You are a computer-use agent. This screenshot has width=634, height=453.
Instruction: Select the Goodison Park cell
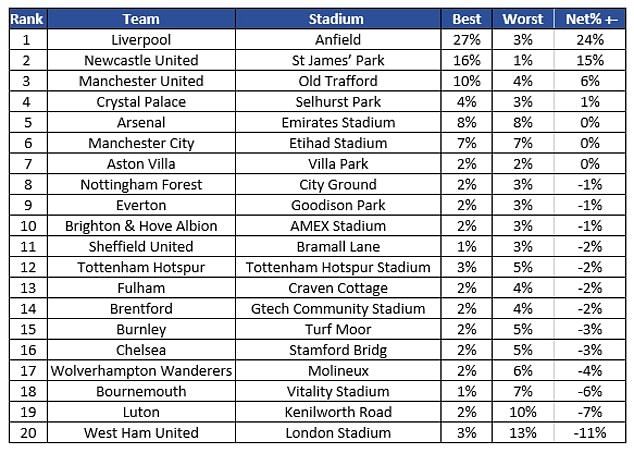point(336,205)
